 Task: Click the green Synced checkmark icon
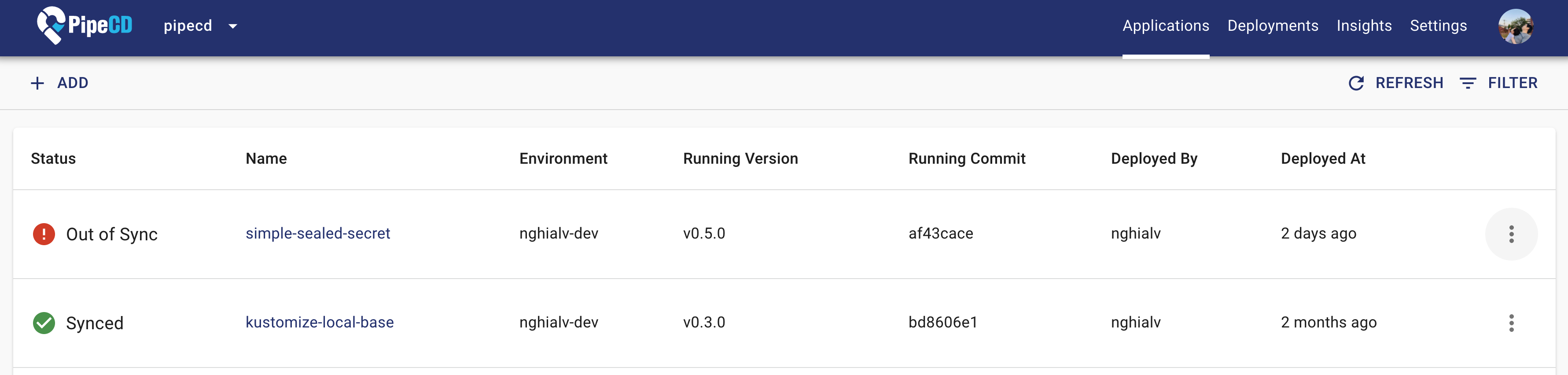(x=44, y=323)
